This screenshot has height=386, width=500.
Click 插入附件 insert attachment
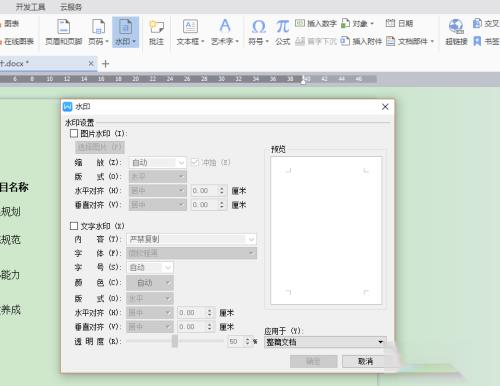361,41
